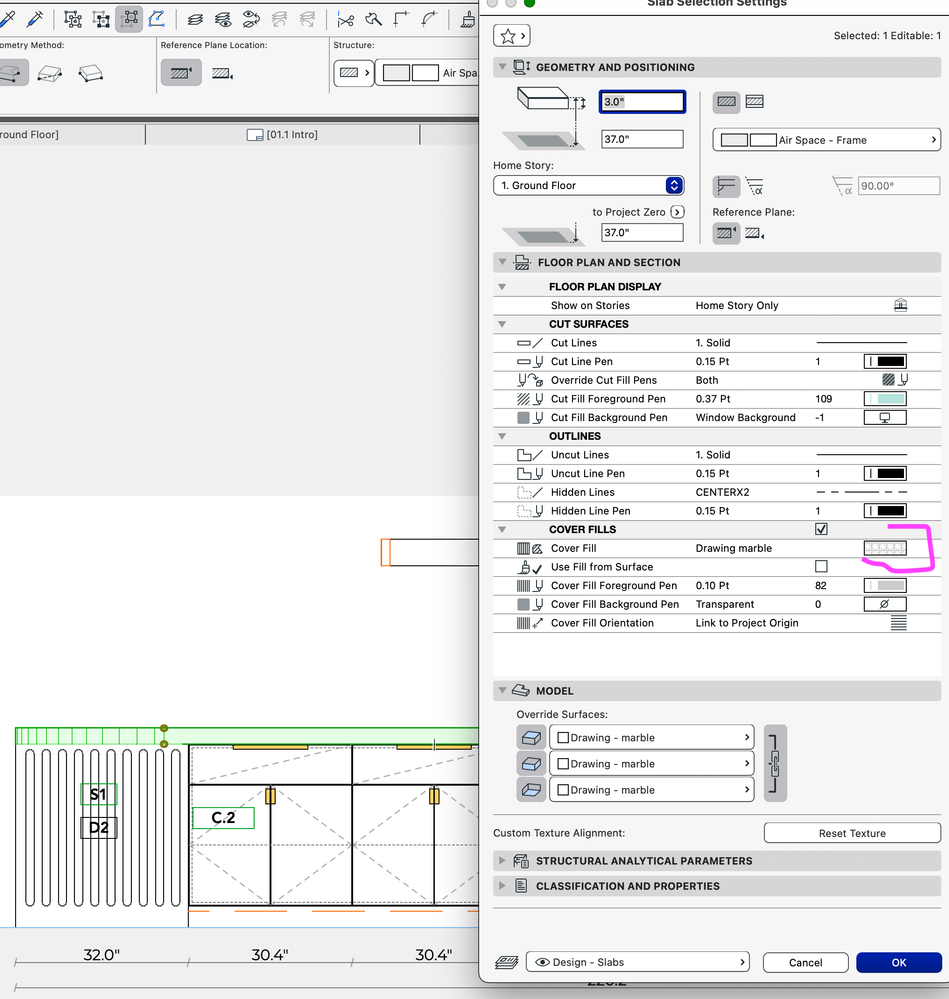Select basic structure icon in dialog
The image size is (949, 999).
click(x=726, y=101)
